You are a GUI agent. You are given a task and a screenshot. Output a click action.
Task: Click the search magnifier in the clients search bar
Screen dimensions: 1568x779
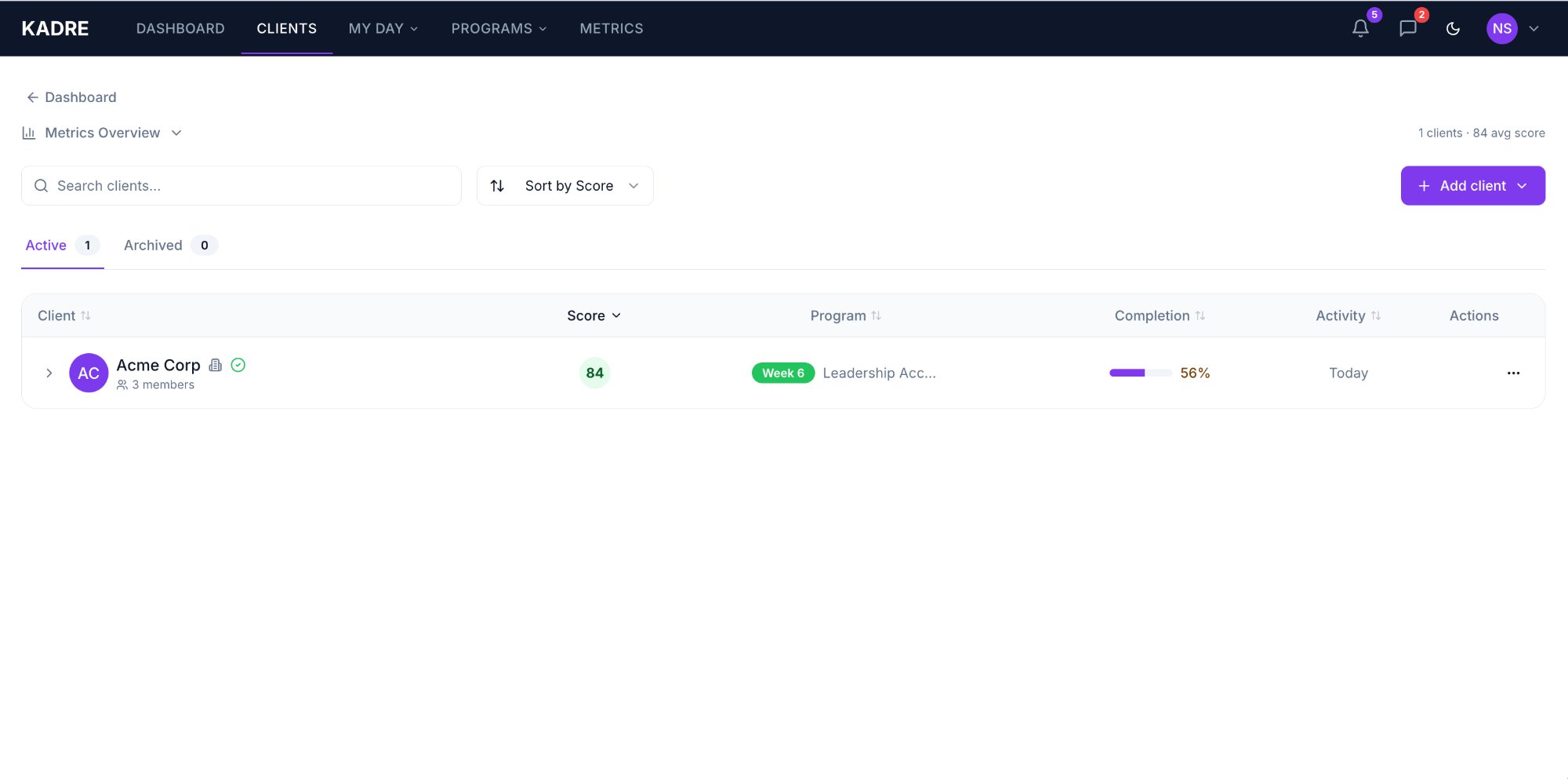pyautogui.click(x=41, y=185)
